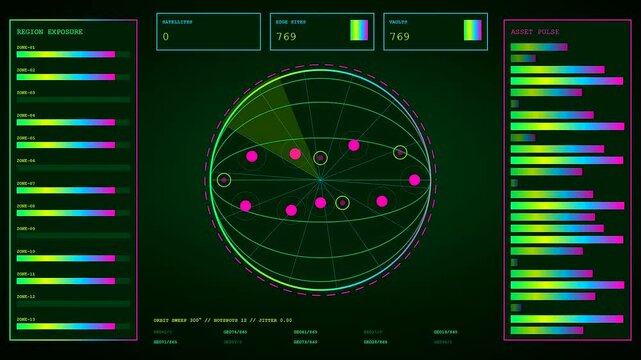Select the pink hotspot inside the yellow sweep wedge
This screenshot has height=360, width=641.
[x=295, y=154]
